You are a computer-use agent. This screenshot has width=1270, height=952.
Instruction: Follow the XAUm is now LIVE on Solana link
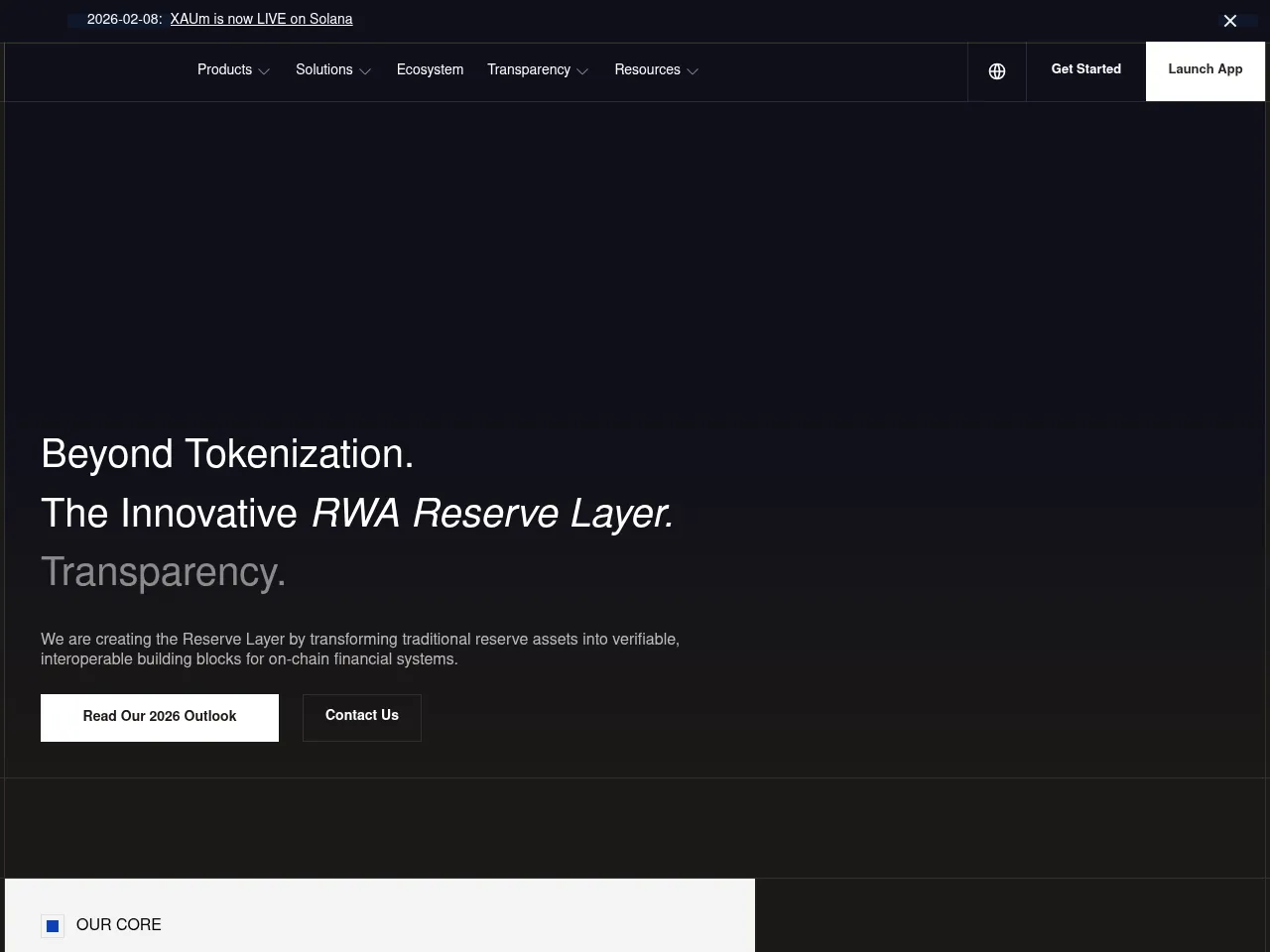(x=261, y=20)
